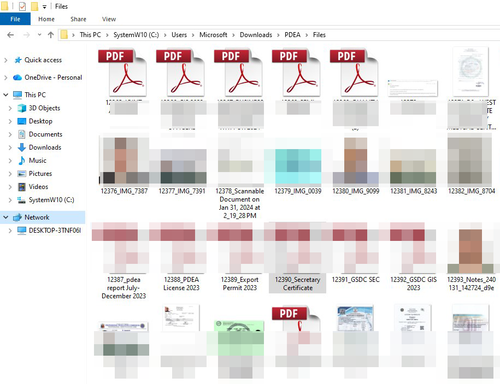Click the Back navigation arrow

pyautogui.click(x=11, y=35)
